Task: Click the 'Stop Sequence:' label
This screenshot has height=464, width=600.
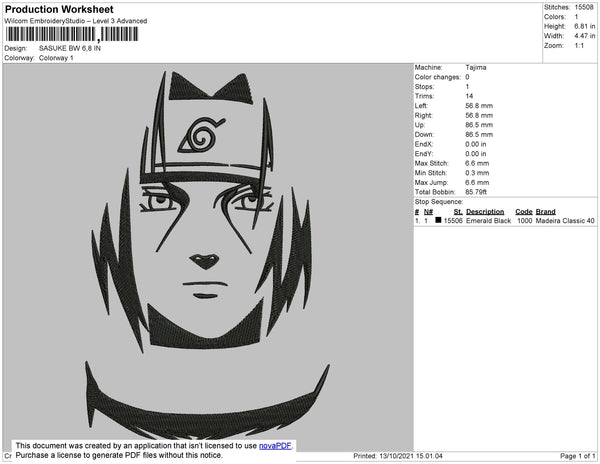Action: tap(439, 202)
